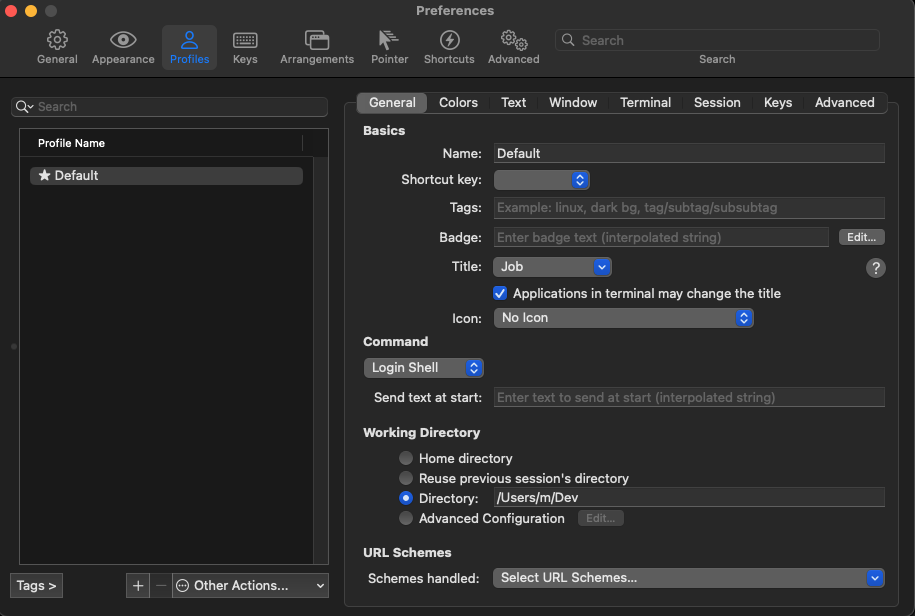915x616 pixels.
Task: Switch to the Terminal tab
Action: 645,103
